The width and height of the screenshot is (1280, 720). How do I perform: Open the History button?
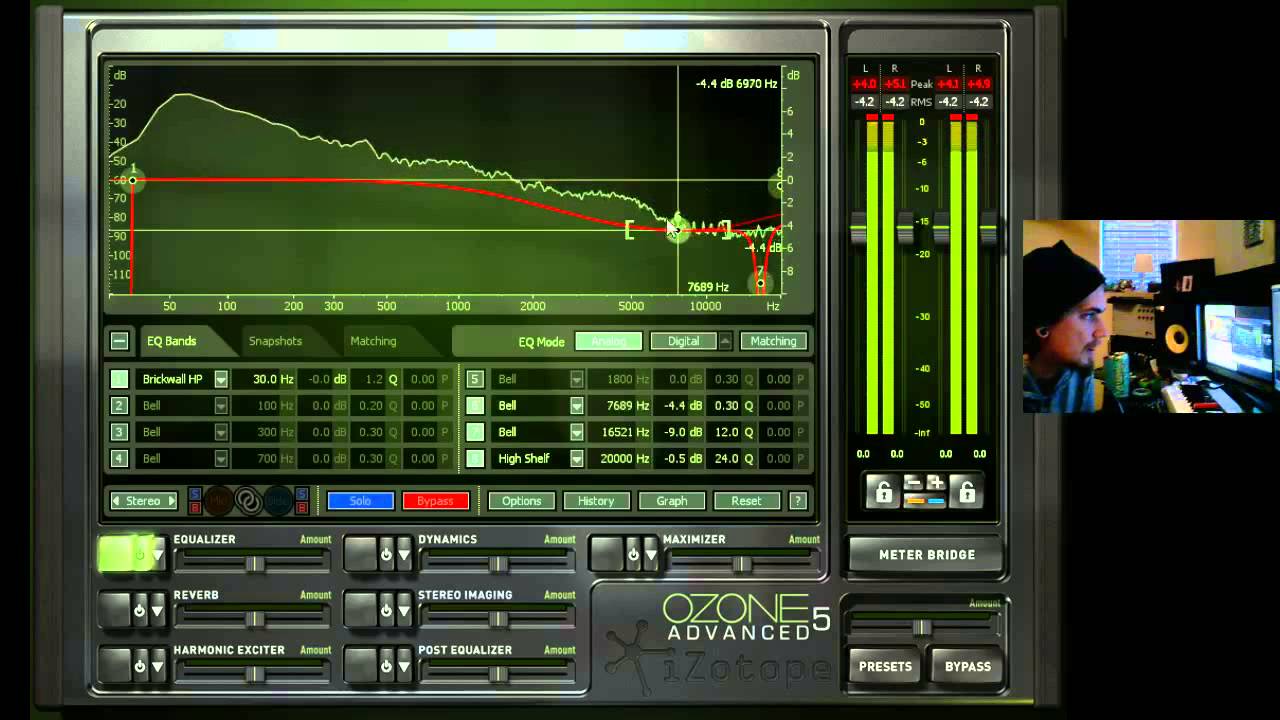[596, 501]
